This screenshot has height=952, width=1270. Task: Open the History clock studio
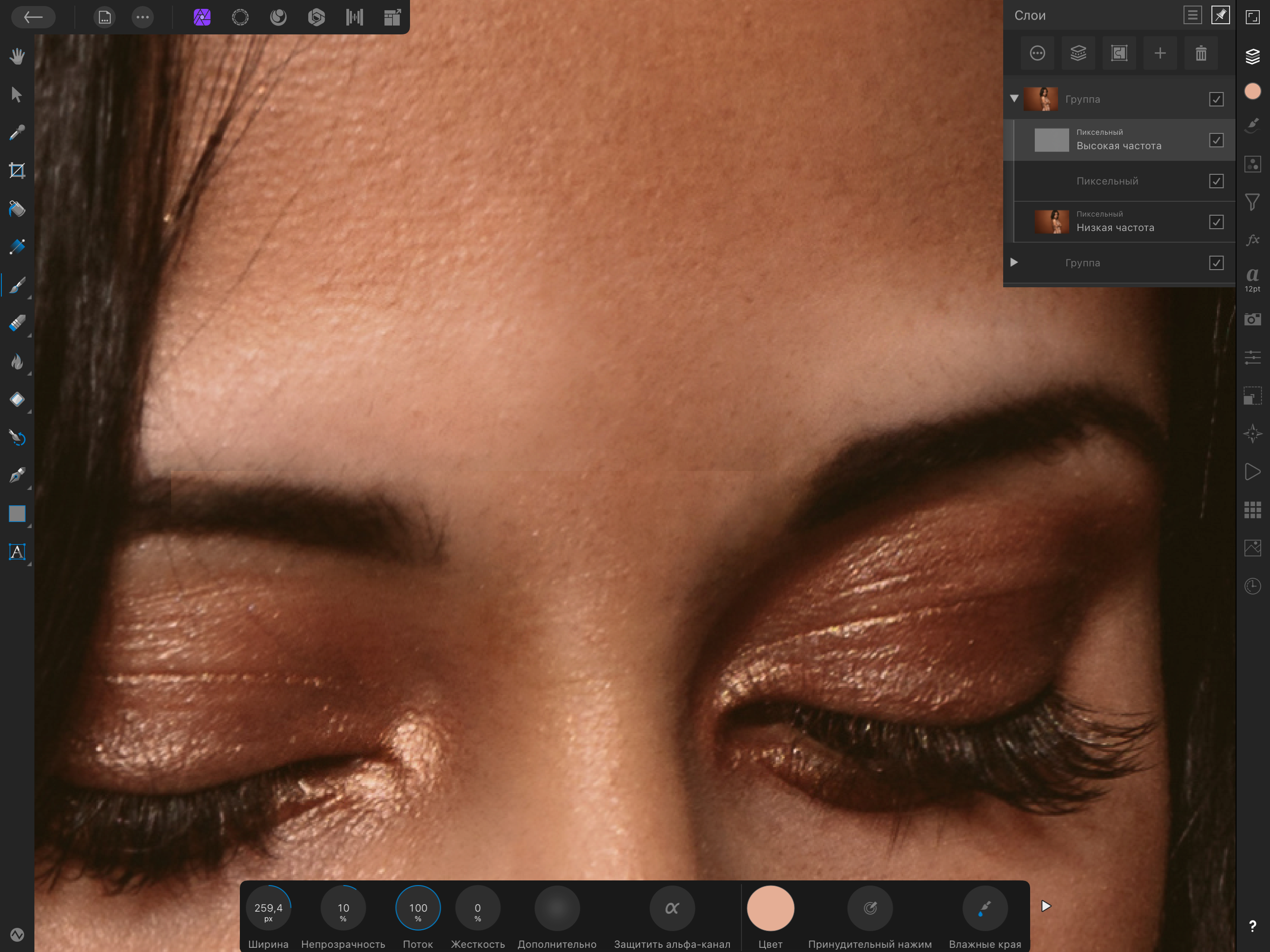(x=1252, y=586)
